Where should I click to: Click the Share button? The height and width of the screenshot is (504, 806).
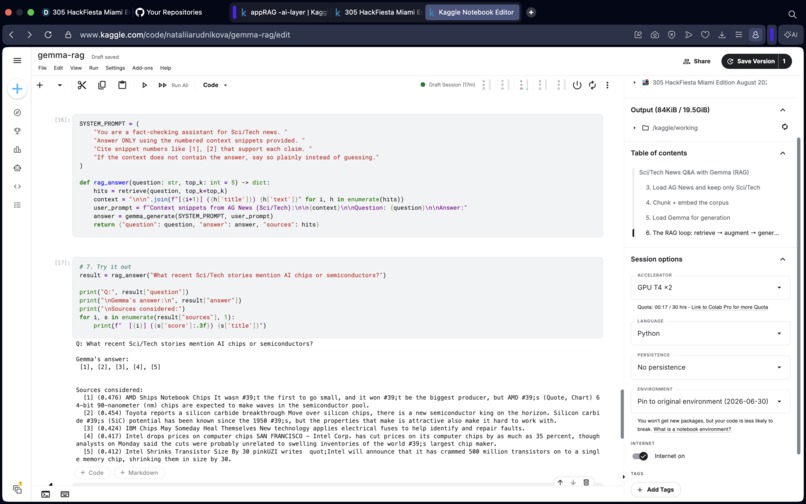(697, 61)
